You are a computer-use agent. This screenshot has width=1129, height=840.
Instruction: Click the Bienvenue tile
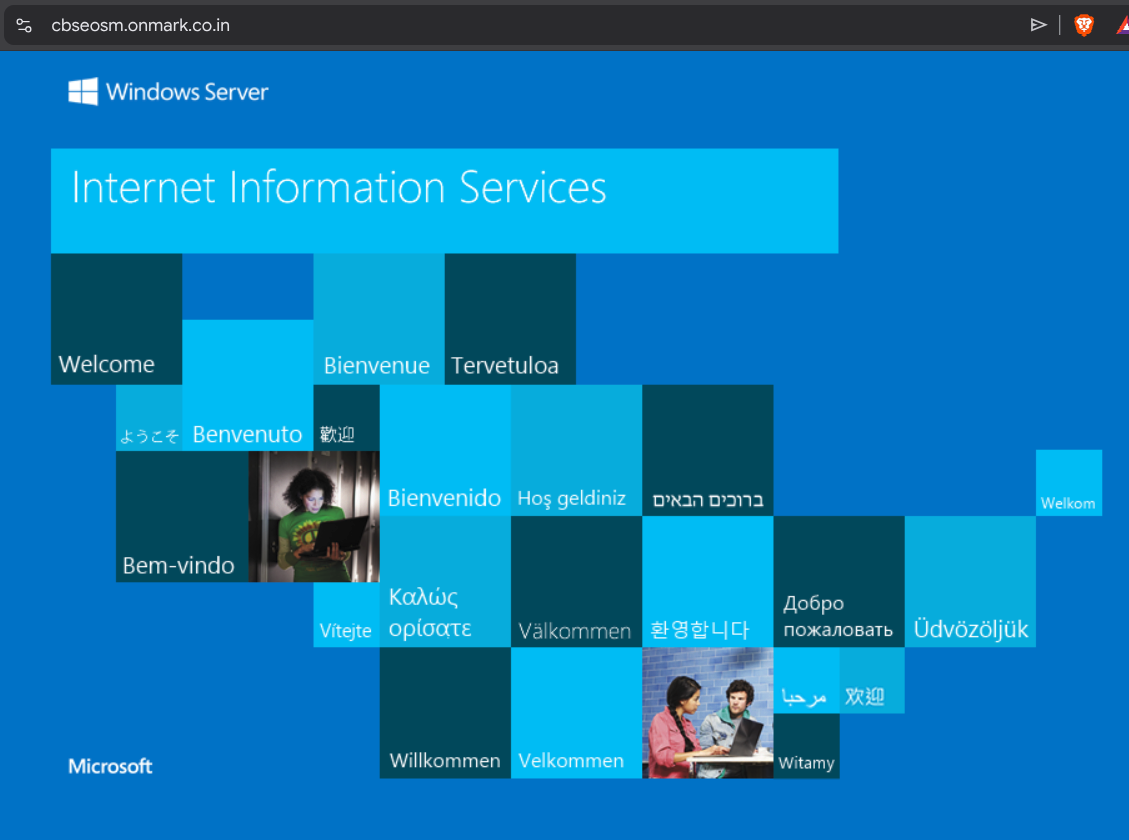pos(379,319)
